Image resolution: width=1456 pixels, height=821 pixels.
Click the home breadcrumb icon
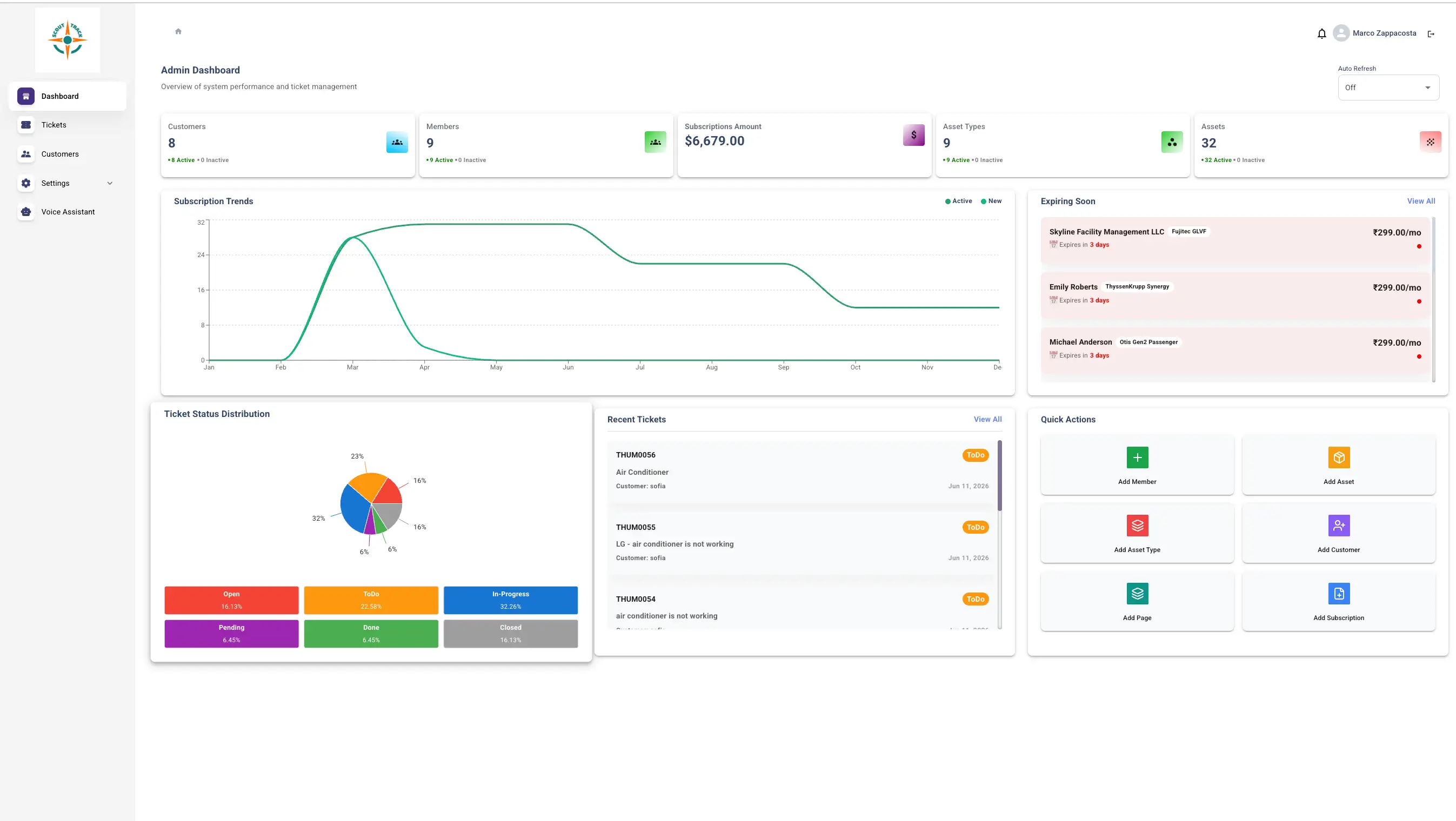click(x=178, y=31)
